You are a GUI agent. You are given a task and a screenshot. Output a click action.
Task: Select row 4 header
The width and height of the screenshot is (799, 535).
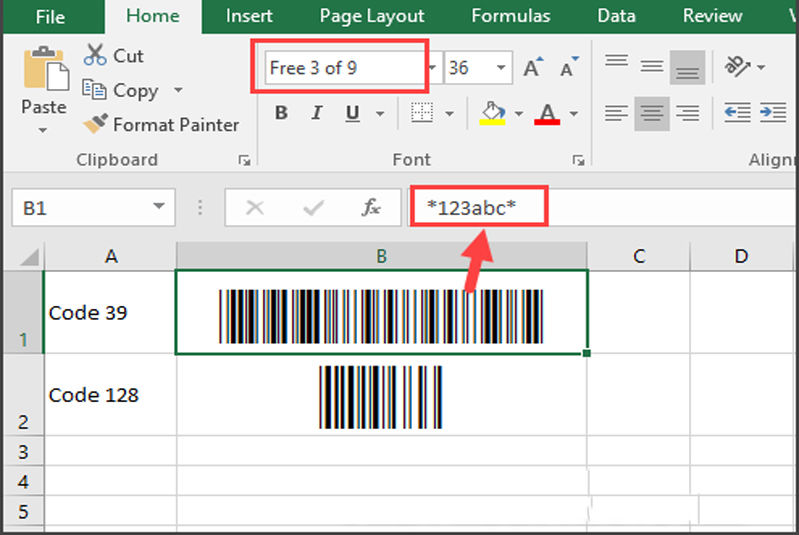point(22,481)
